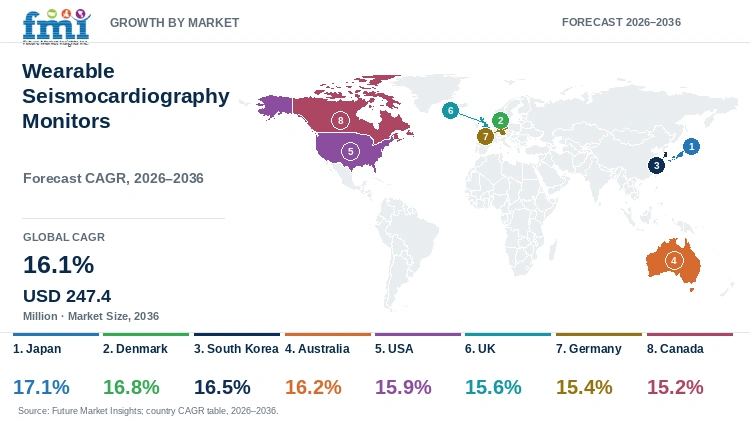Click the 3. South Korea label

coord(236,349)
